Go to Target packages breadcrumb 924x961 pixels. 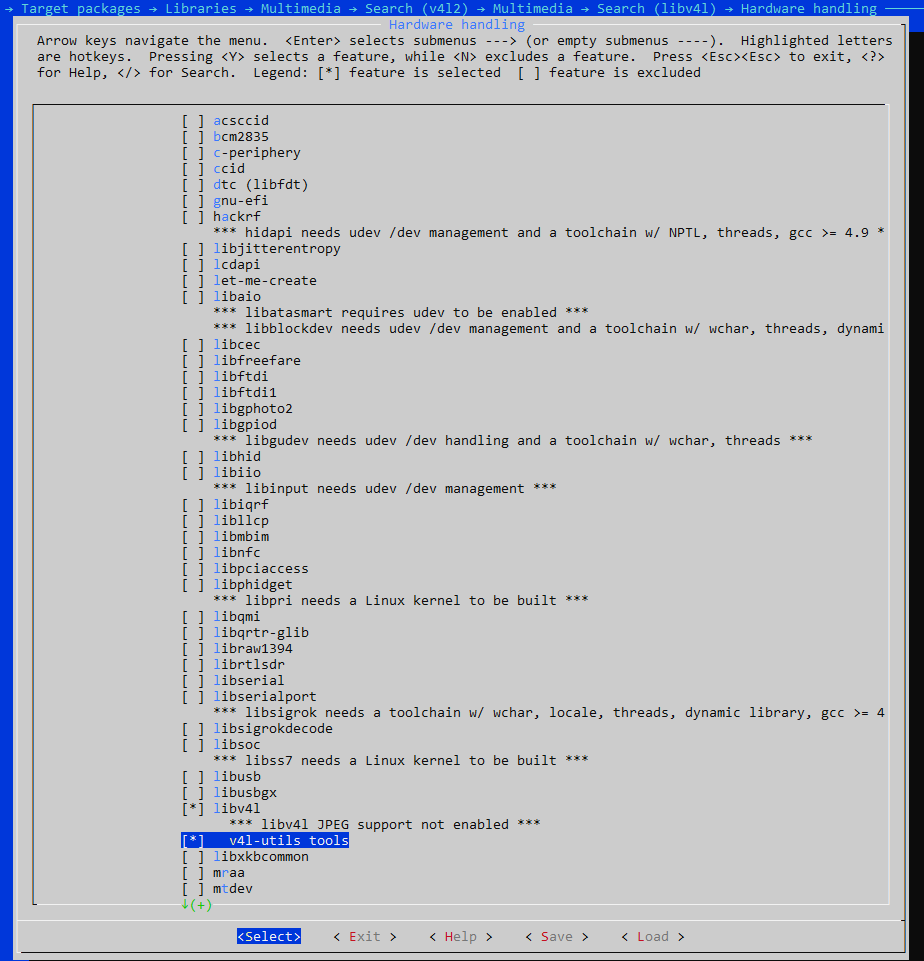coord(81,9)
